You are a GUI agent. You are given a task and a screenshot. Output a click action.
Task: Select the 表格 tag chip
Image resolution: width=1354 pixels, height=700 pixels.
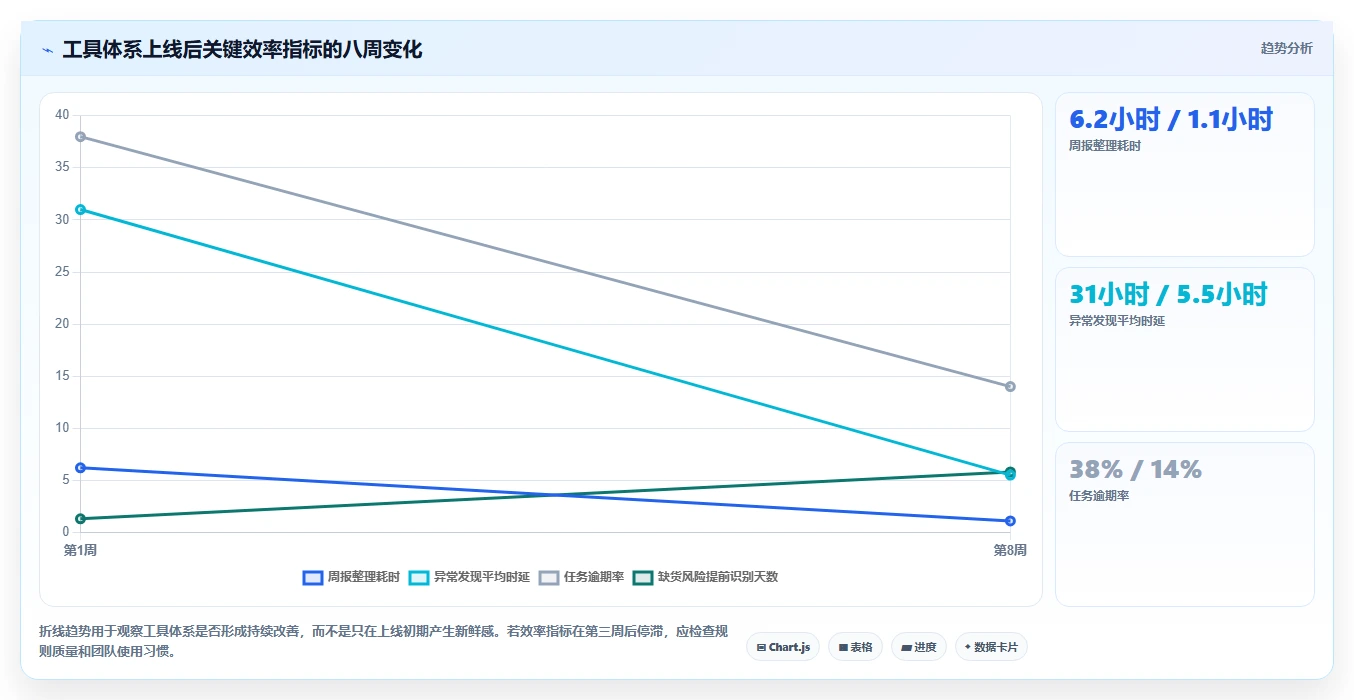(x=855, y=647)
